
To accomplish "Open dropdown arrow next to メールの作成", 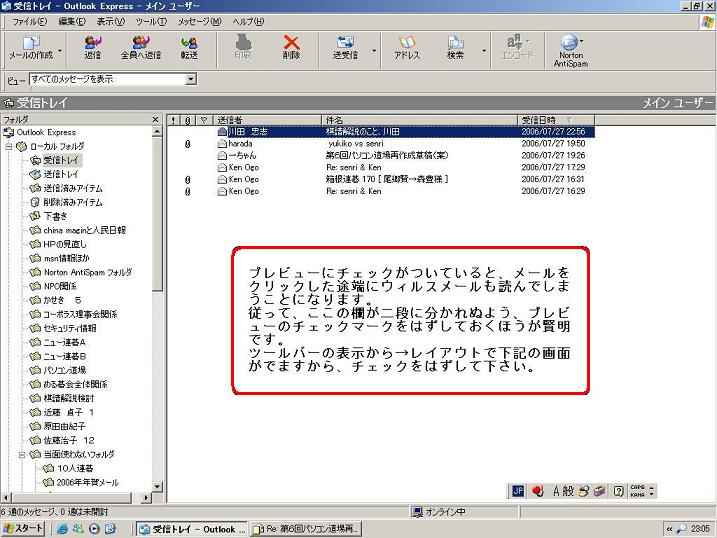I will coord(60,51).
